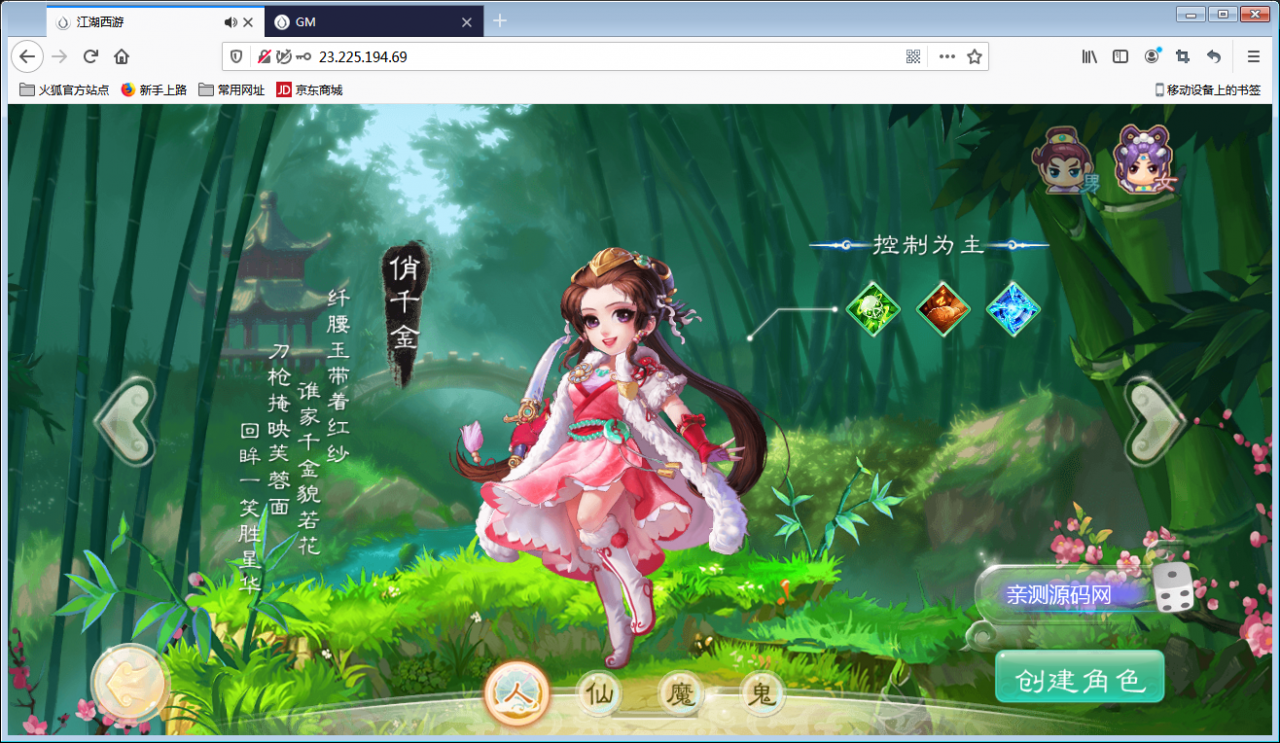Unmute audio on the 江湖西游 tab

tap(231, 20)
